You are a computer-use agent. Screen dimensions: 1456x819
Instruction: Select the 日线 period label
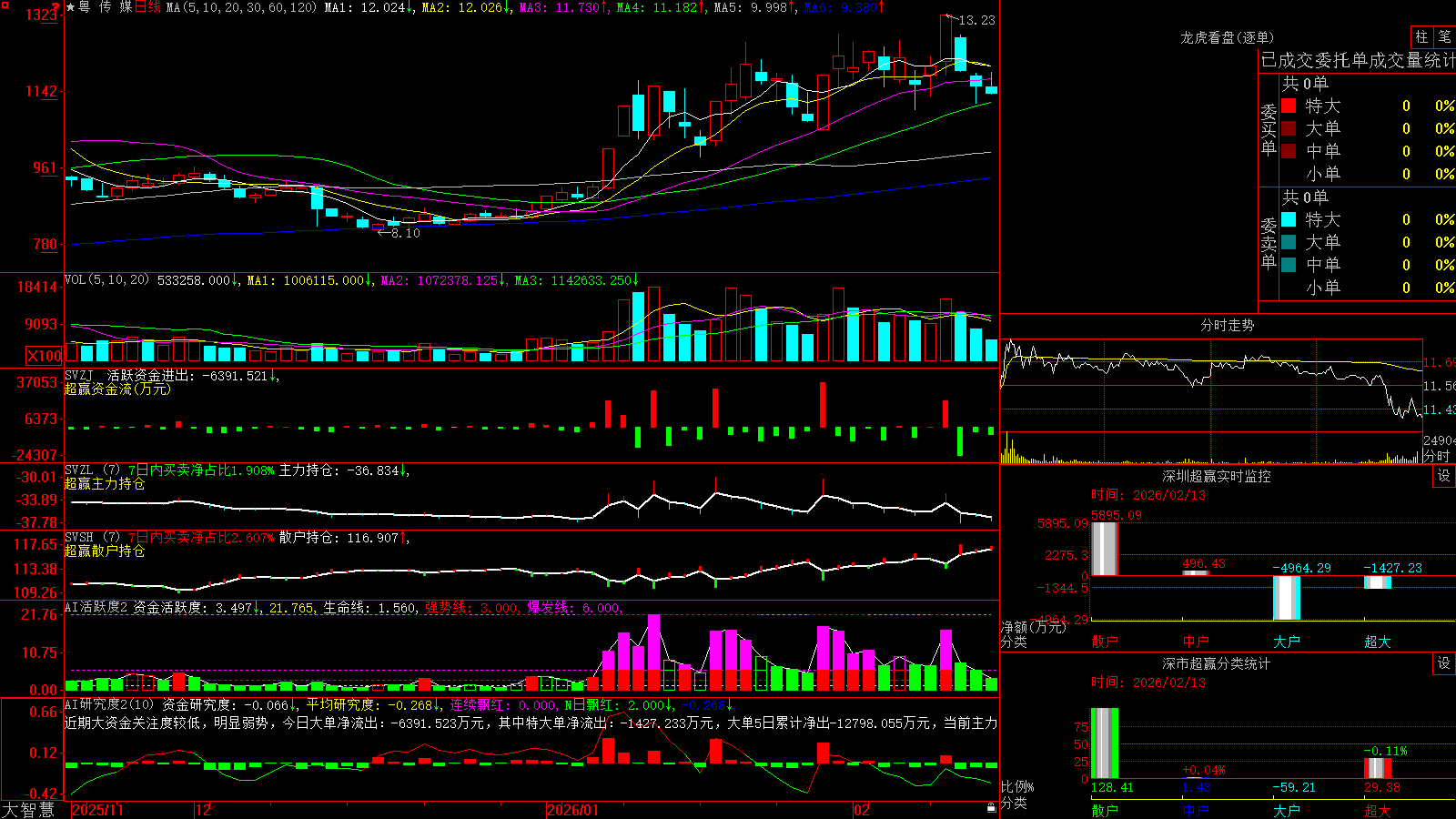pos(147,7)
